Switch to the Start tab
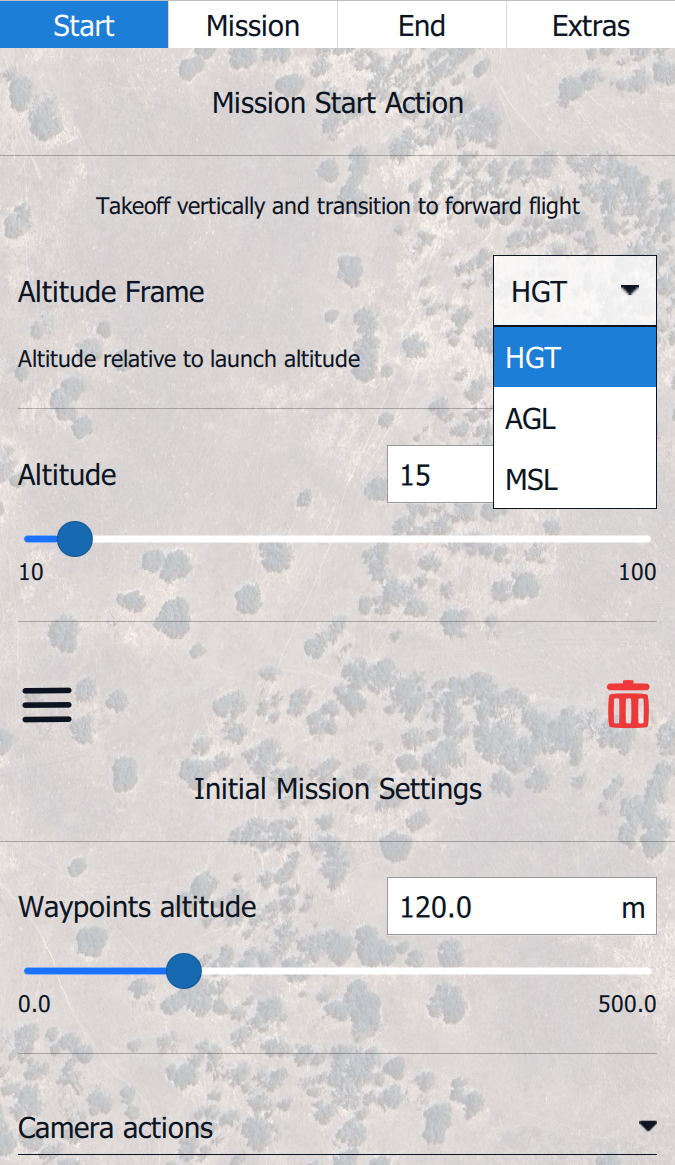 [84, 25]
